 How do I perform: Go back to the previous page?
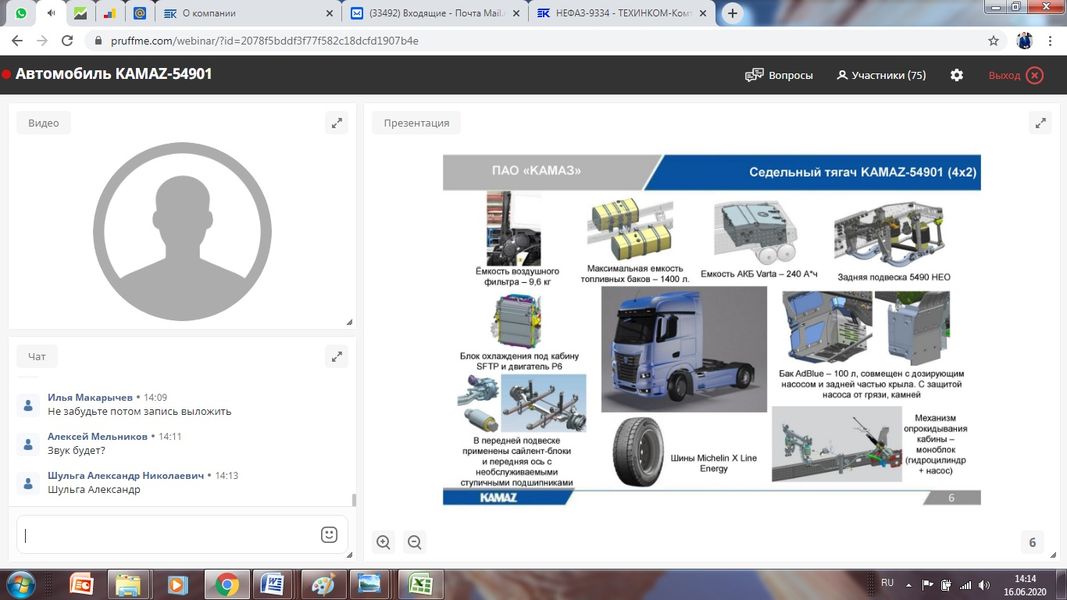coord(17,41)
